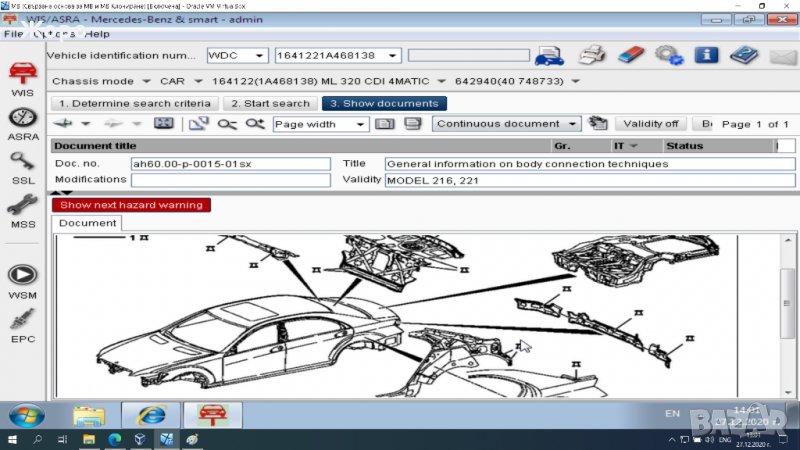Toggle the Validity off button

tap(650, 124)
